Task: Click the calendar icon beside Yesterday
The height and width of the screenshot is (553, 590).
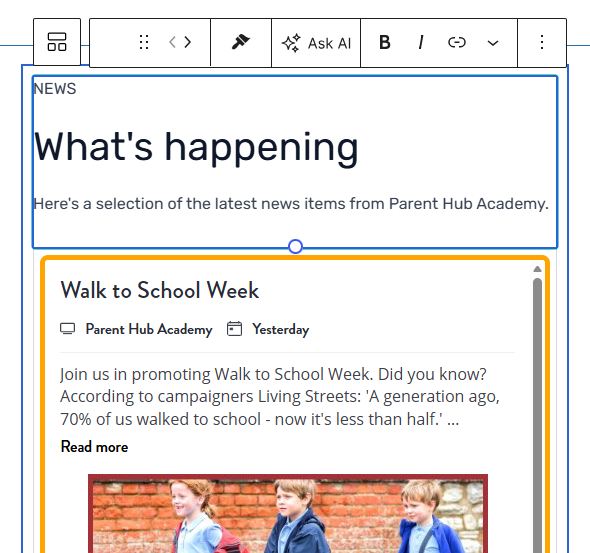Action: (234, 329)
